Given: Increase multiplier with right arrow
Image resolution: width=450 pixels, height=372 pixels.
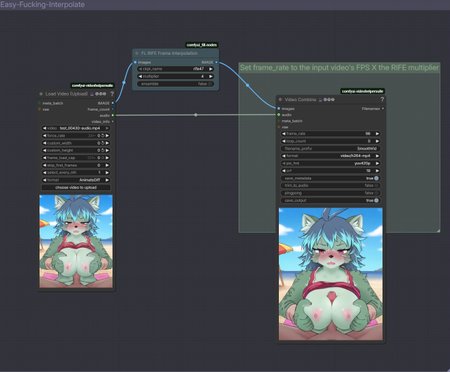Looking at the screenshot, I should pos(211,76).
